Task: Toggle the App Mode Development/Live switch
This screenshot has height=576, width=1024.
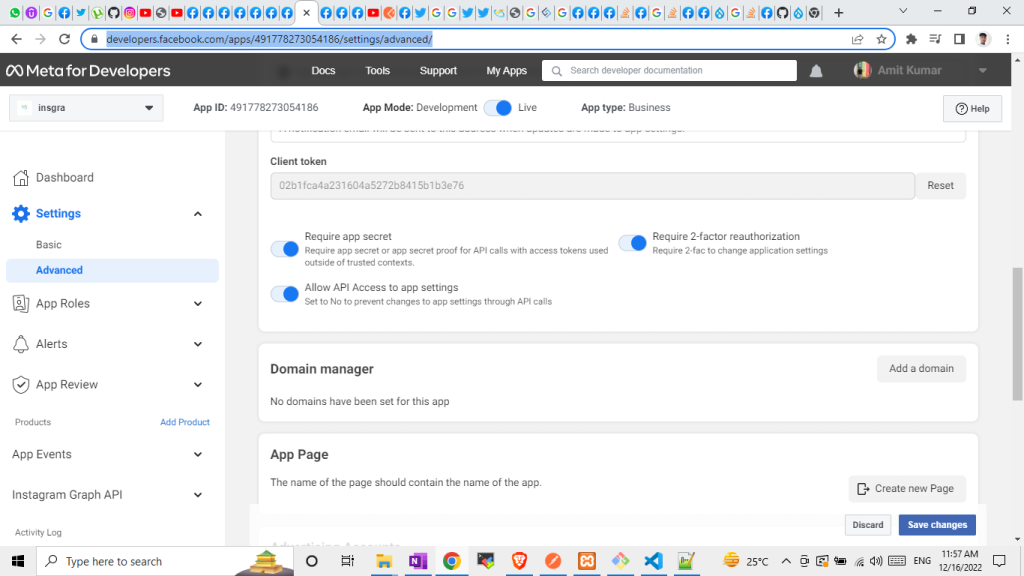Action: pyautogui.click(x=497, y=108)
